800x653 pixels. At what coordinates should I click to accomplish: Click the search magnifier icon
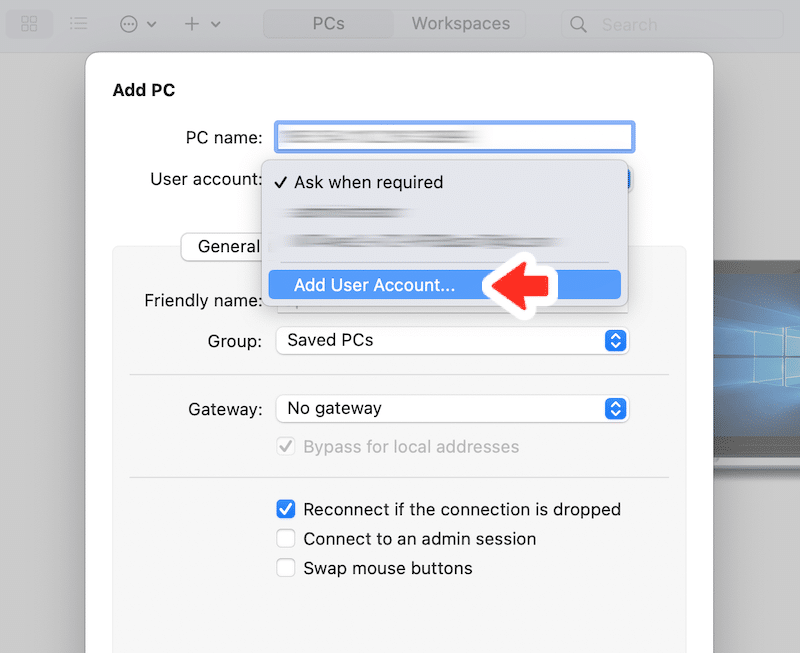pos(578,24)
